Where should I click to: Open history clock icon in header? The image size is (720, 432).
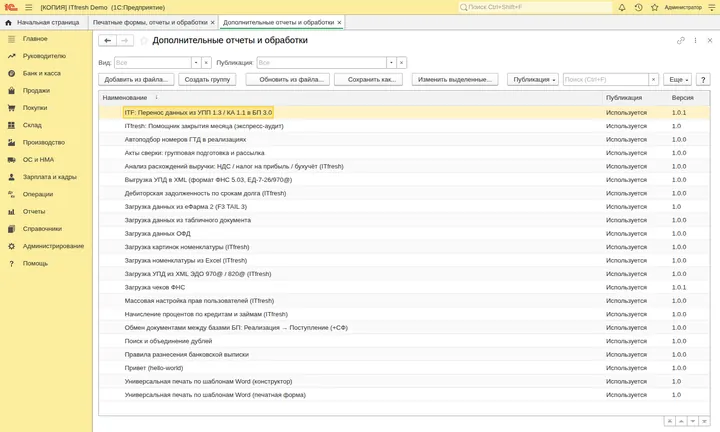click(638, 7)
